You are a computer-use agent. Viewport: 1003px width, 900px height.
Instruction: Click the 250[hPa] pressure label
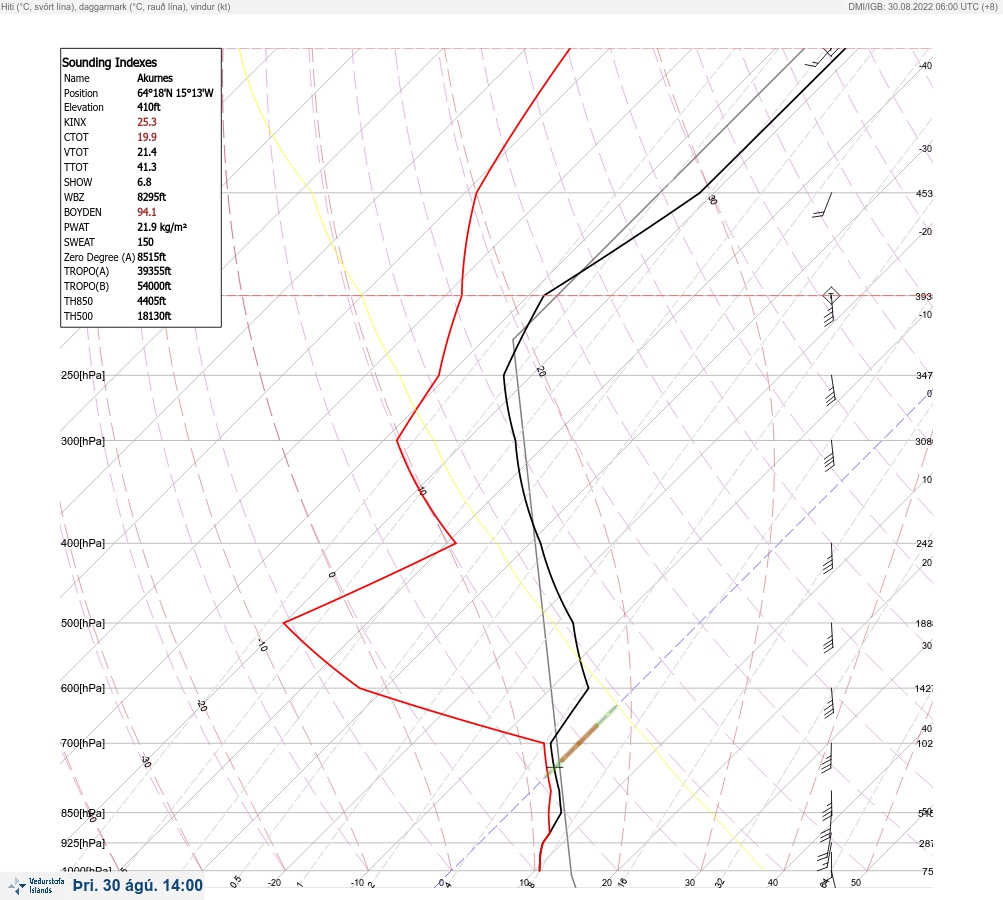point(83,375)
